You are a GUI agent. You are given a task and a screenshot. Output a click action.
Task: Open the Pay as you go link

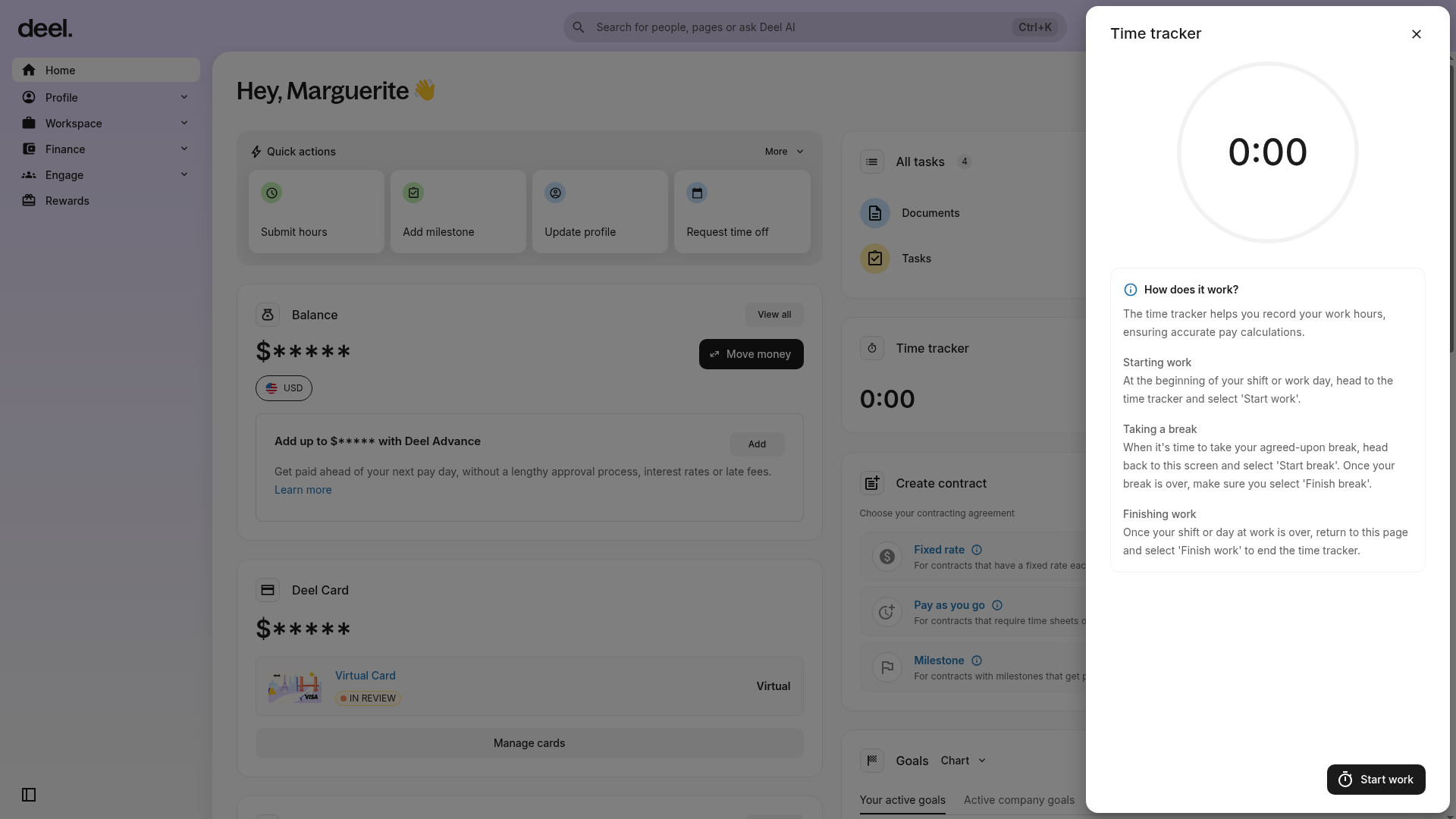[x=949, y=605]
